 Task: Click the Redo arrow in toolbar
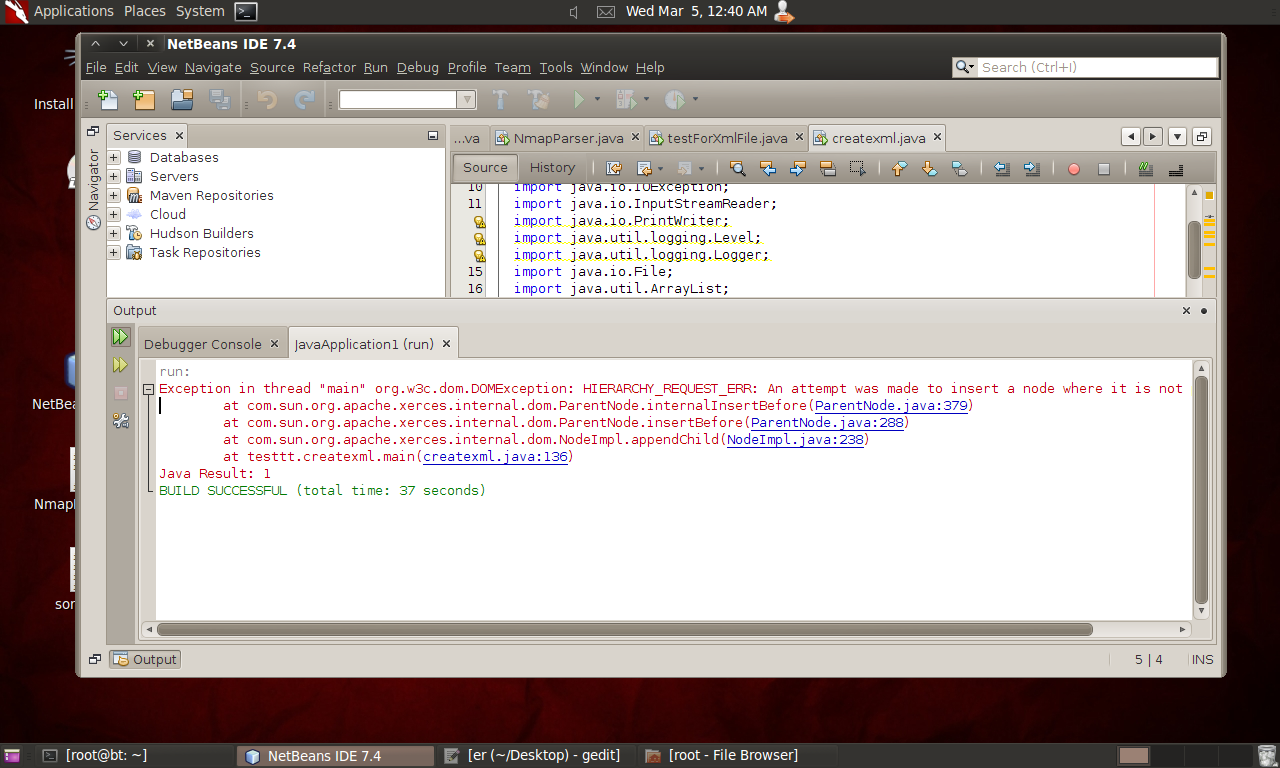coord(304,99)
